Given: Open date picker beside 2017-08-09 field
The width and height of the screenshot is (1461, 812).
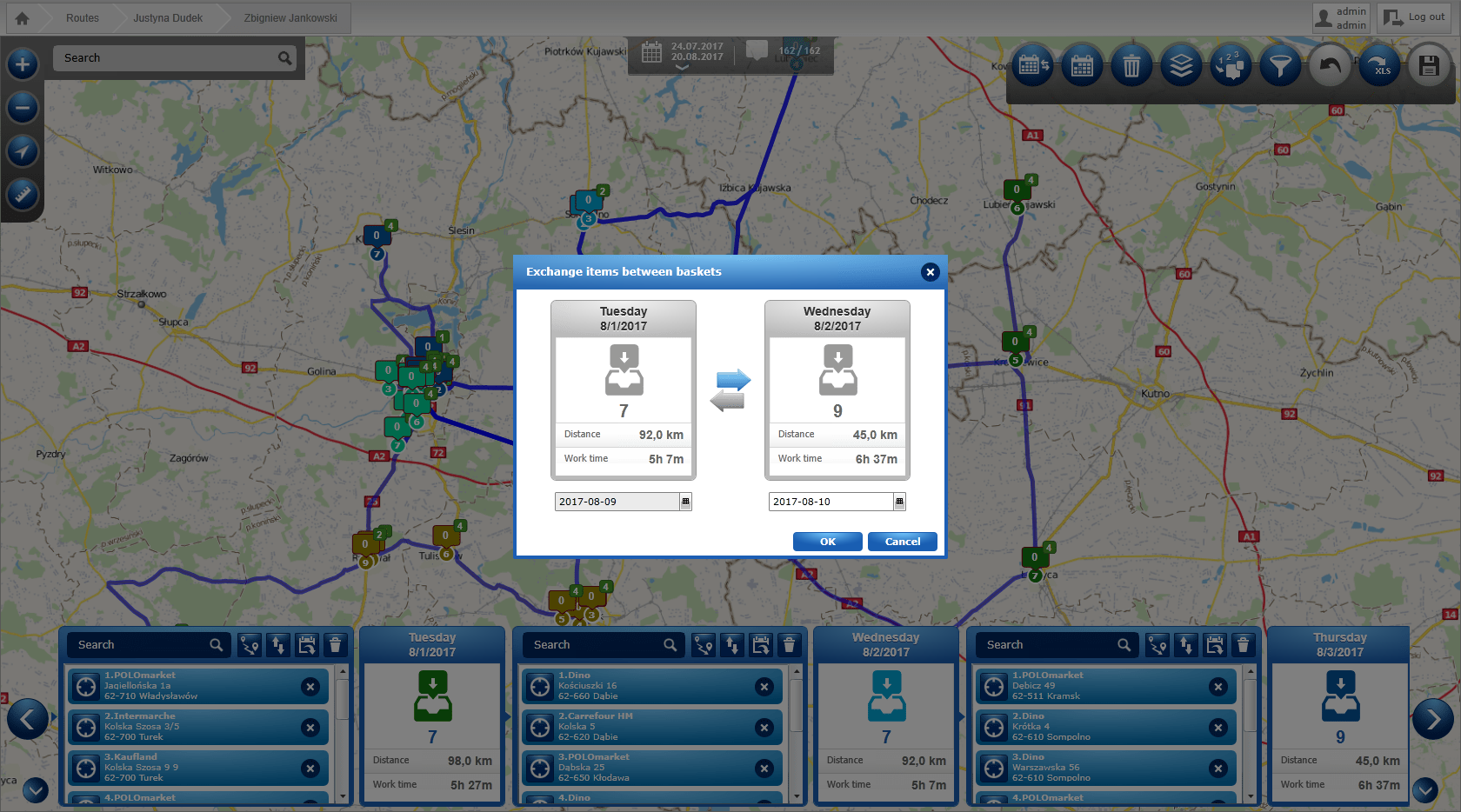Looking at the screenshot, I should pyautogui.click(x=685, y=502).
